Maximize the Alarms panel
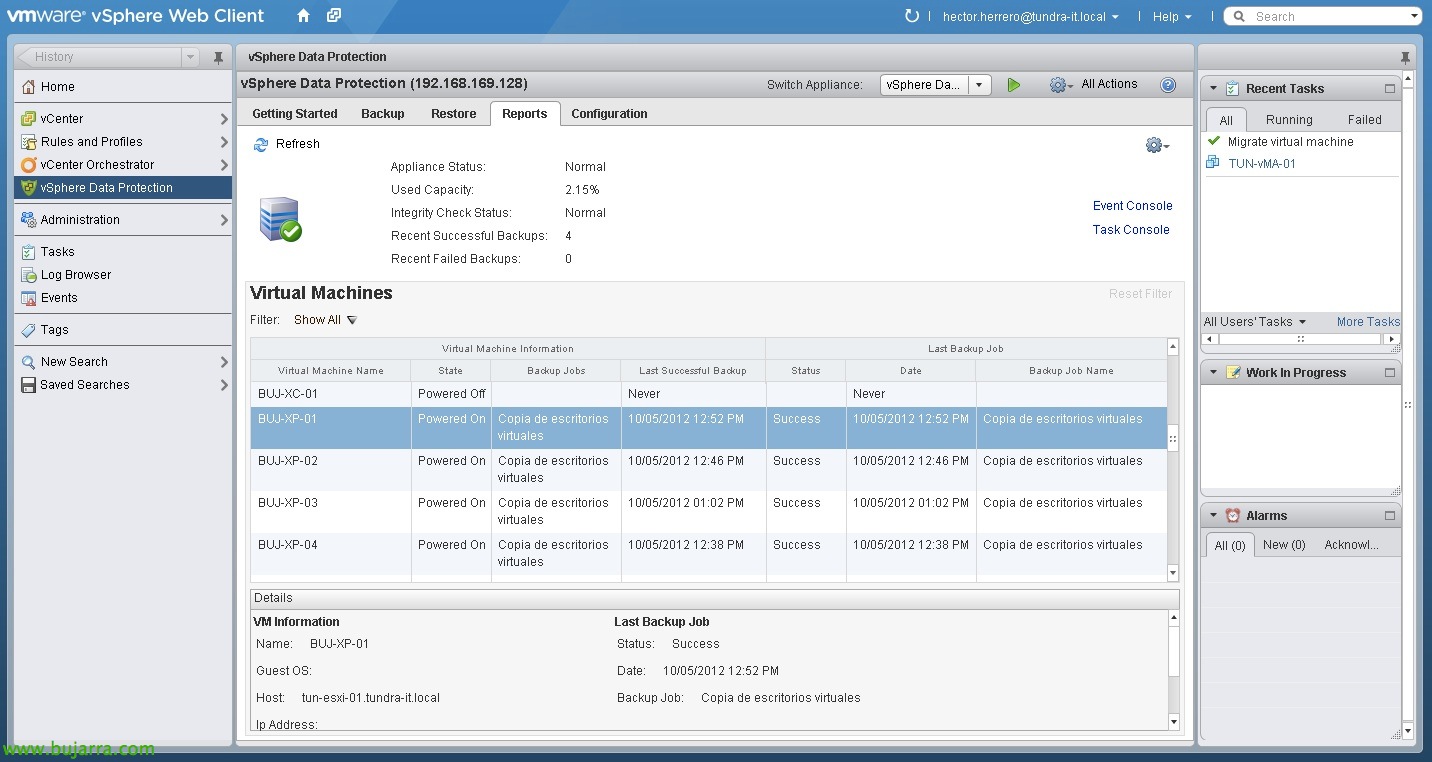Viewport: 1432px width, 762px height. pyautogui.click(x=1389, y=516)
